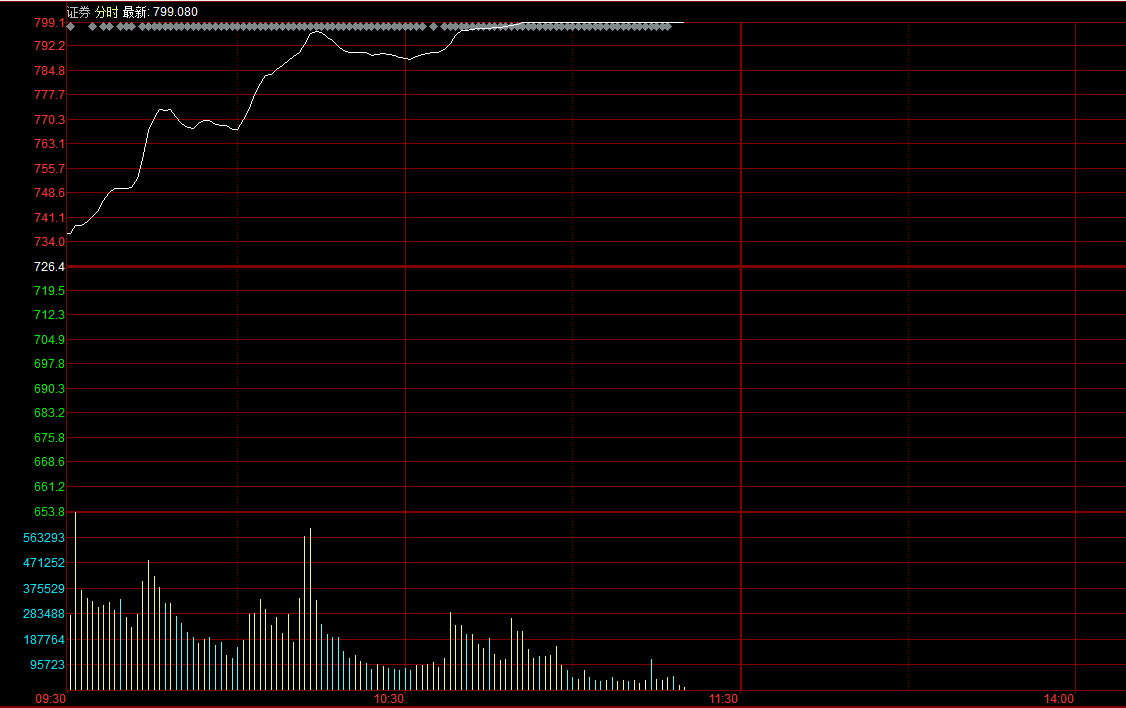Screen dimensions: 1126x708
Task: Select price axis label 719.5
Action: point(50,291)
